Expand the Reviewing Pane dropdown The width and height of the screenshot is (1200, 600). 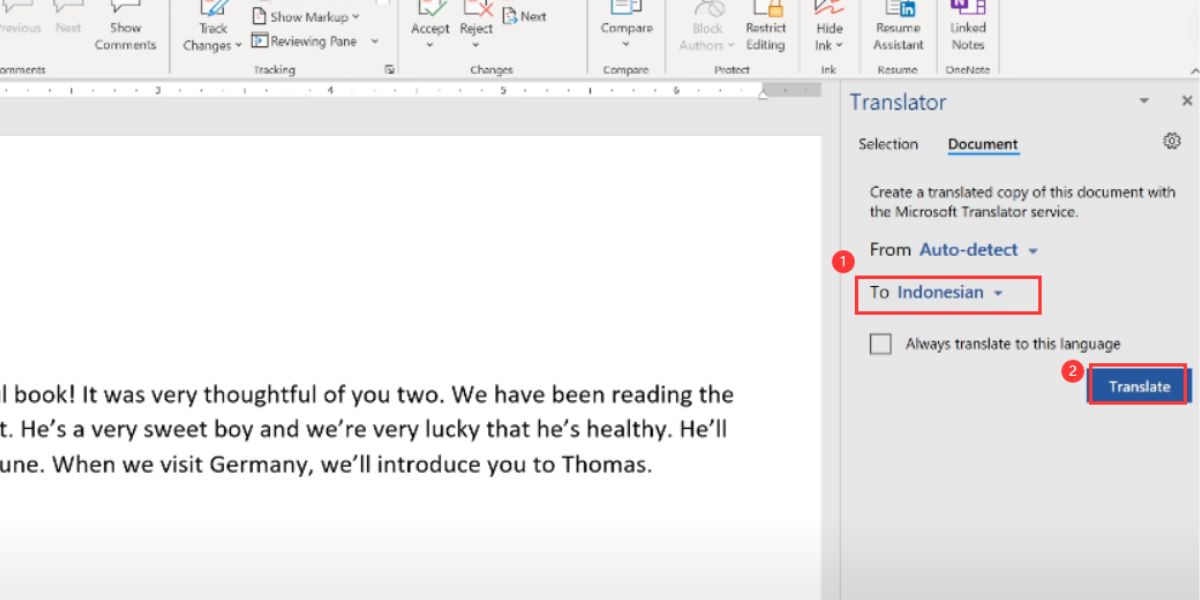click(375, 41)
